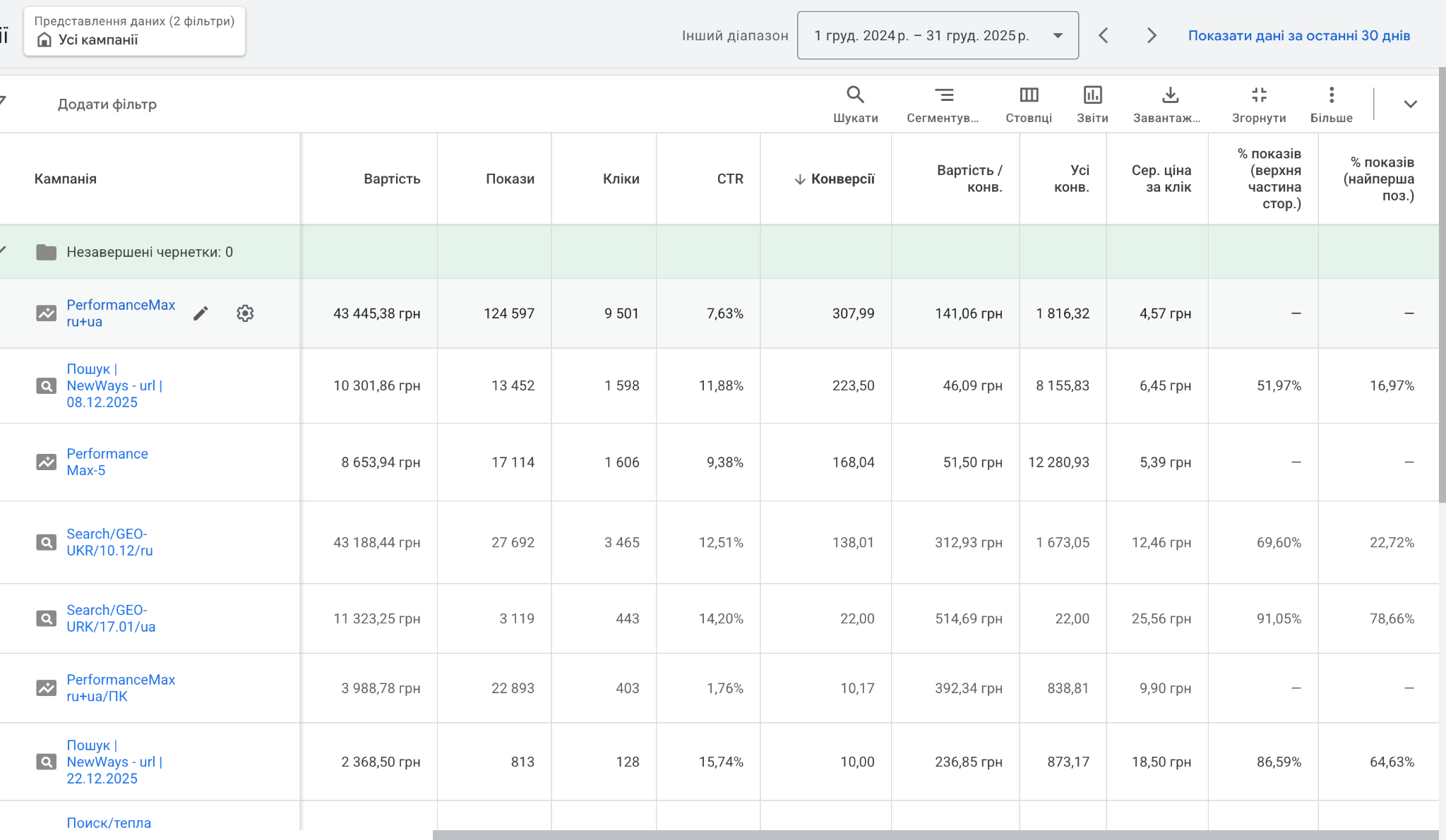Screen dimensions: 1446x840
Task: Click the Search (Шукати) magnifier icon
Action: [x=855, y=95]
